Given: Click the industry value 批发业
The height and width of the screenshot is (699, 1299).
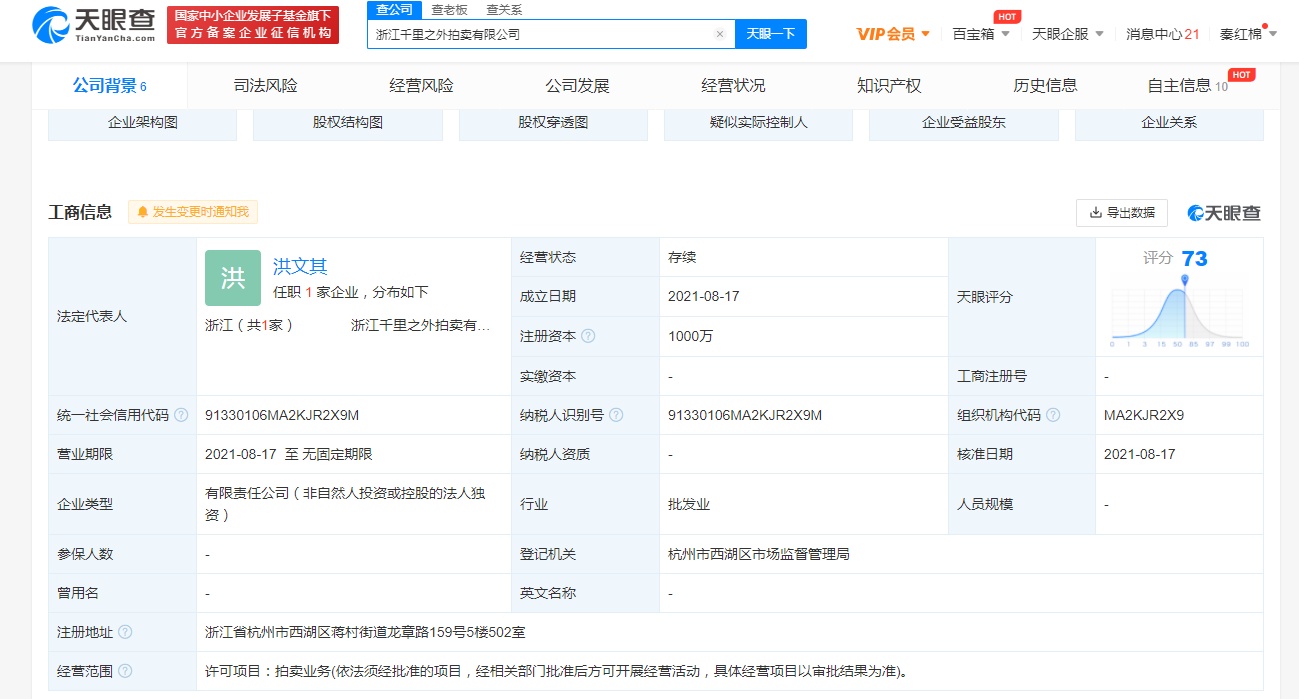Looking at the screenshot, I should coord(689,504).
